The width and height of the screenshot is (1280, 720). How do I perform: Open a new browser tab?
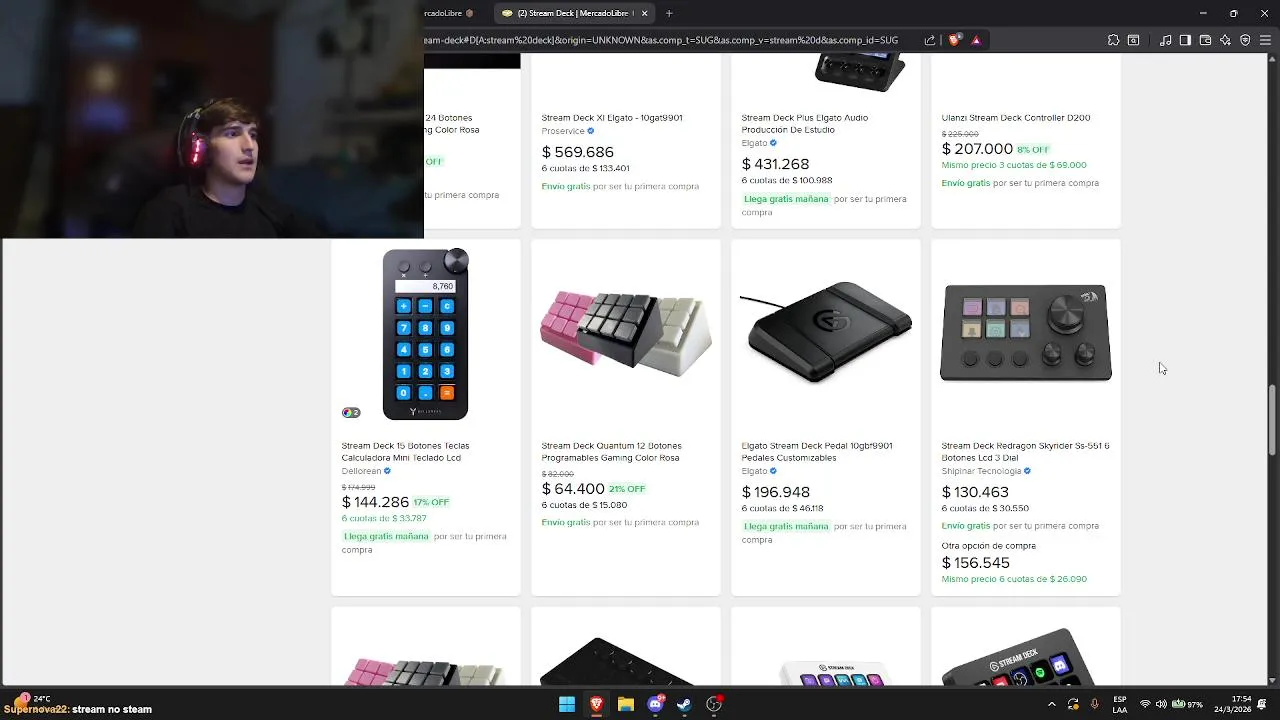tap(669, 13)
